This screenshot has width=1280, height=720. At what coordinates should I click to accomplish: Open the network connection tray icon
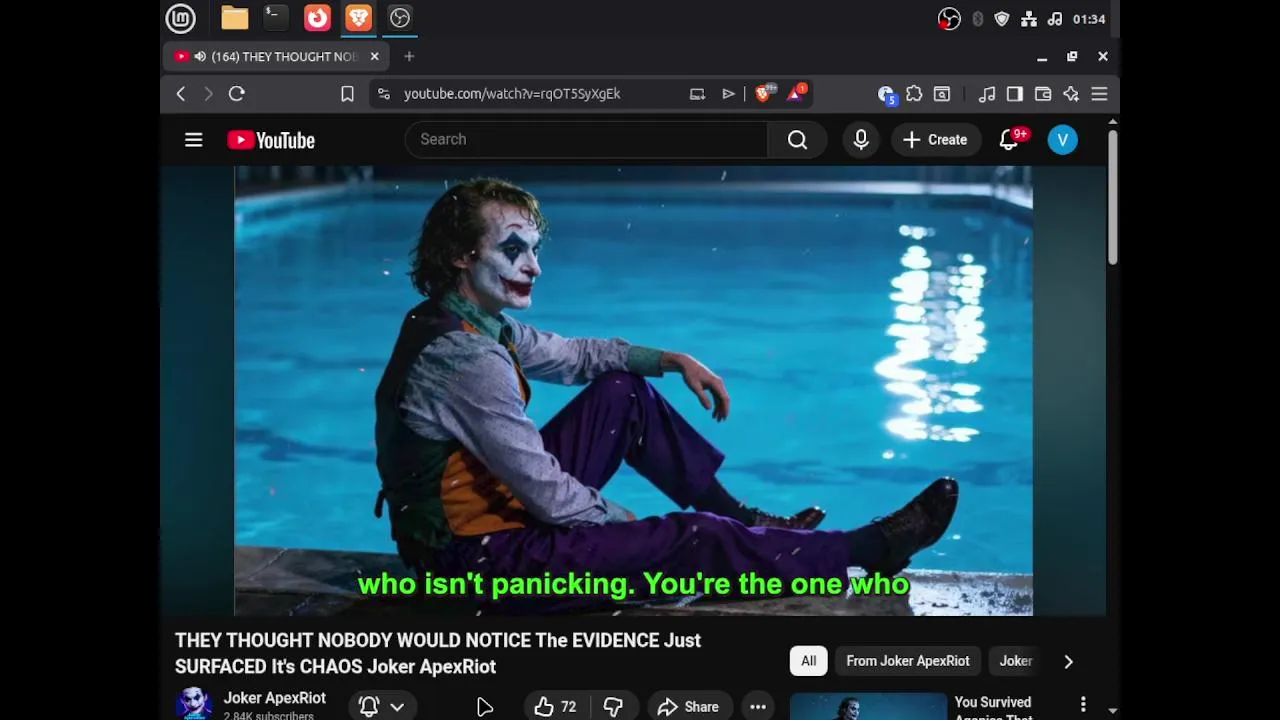click(1029, 19)
